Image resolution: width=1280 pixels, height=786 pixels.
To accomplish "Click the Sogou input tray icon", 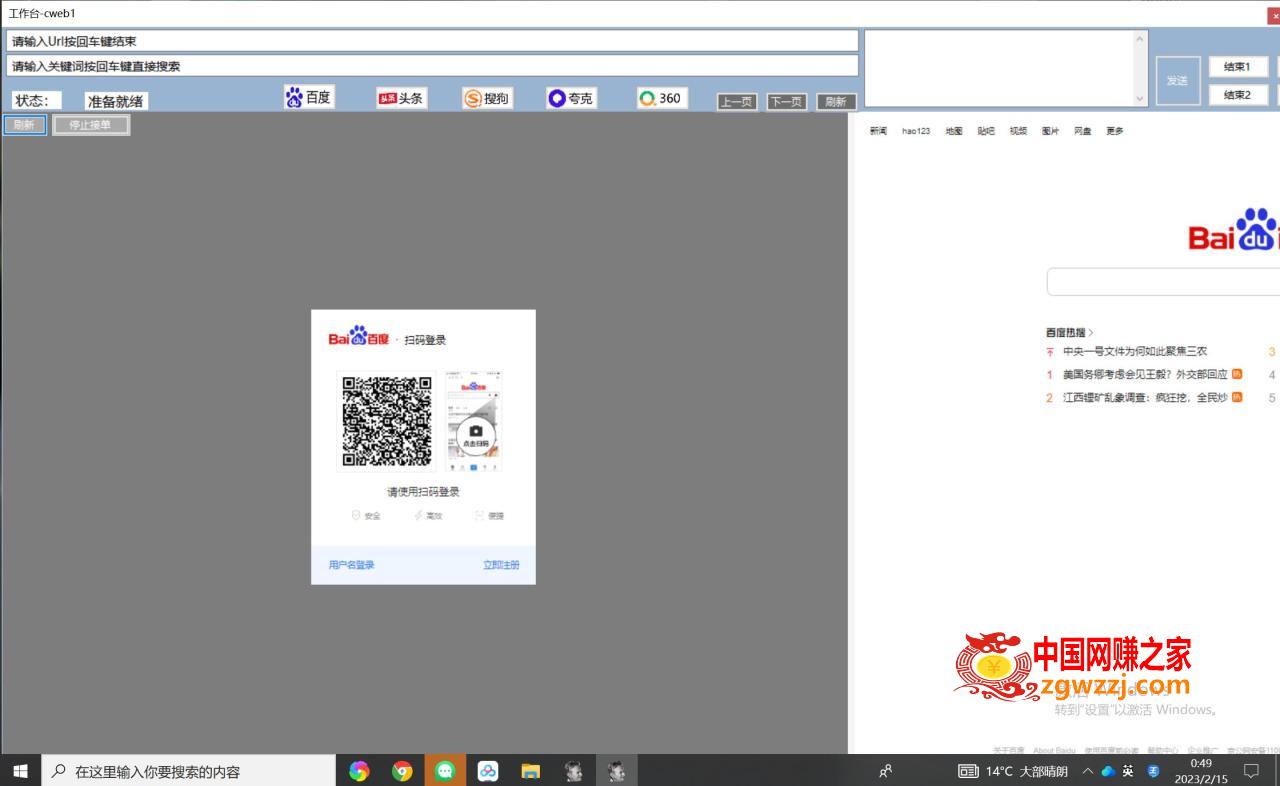I will pyautogui.click(x=1153, y=771).
